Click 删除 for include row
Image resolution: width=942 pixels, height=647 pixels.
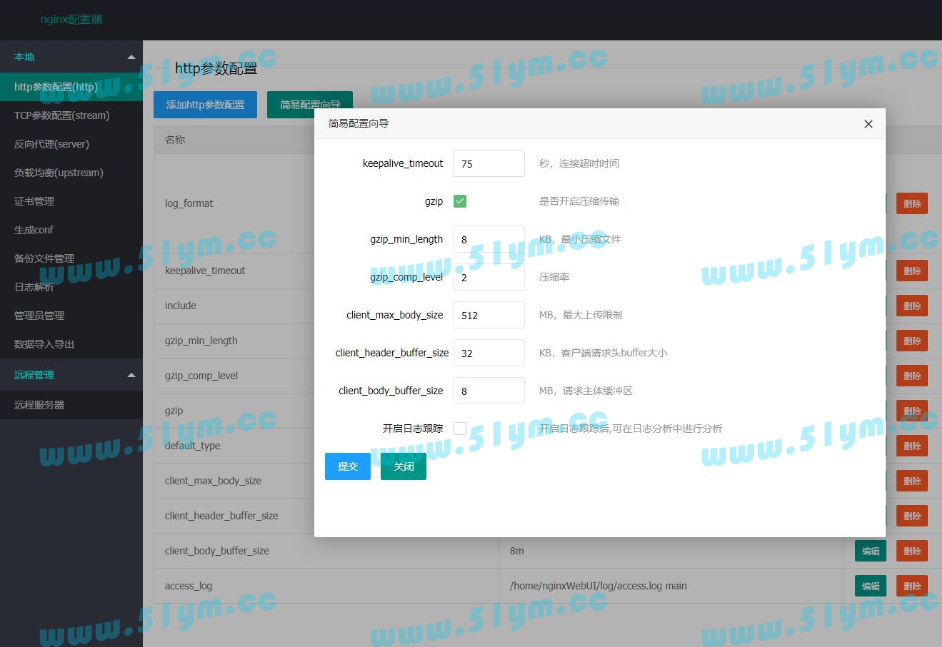pos(912,306)
